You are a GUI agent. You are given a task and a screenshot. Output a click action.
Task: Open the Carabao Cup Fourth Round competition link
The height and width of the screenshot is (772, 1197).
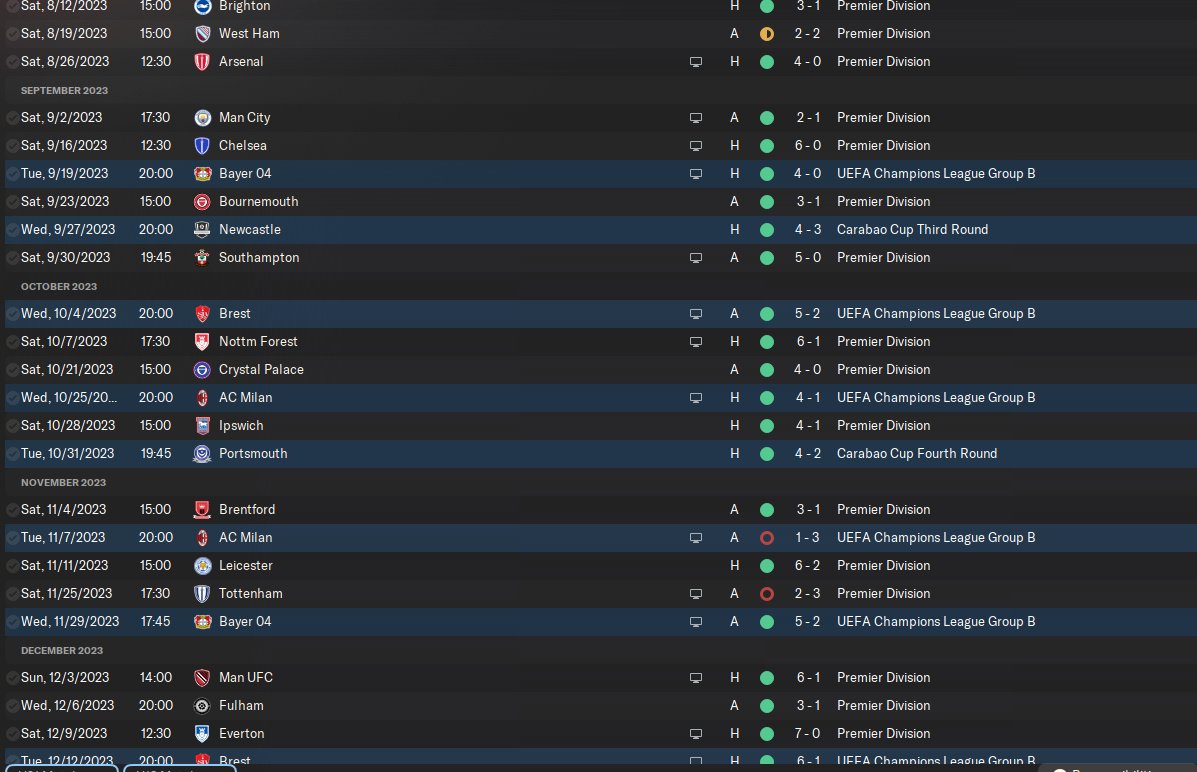[x=917, y=453]
